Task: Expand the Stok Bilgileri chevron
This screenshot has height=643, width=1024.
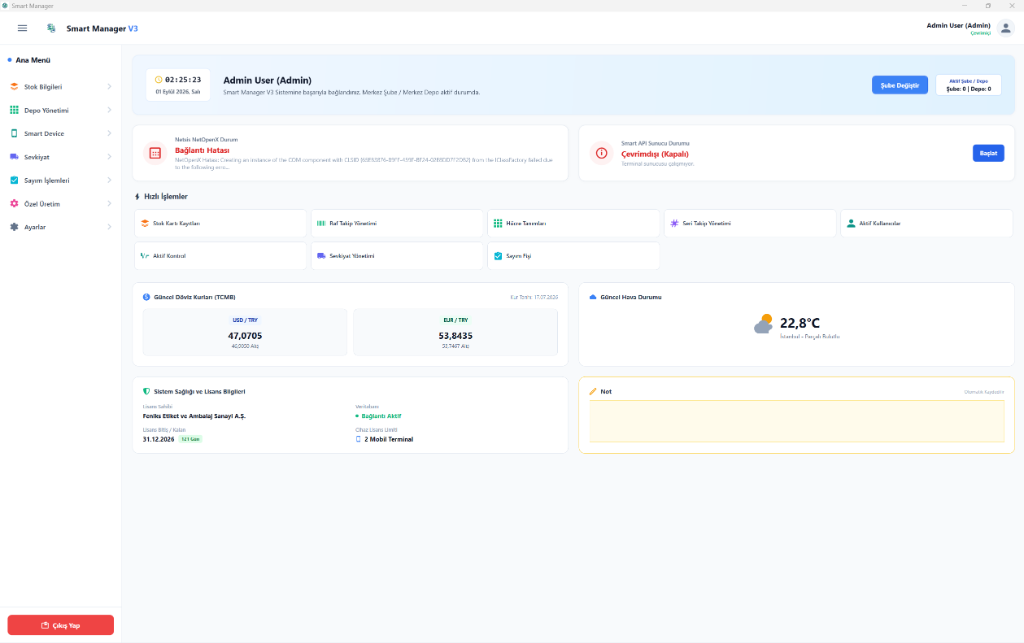Action: 109,87
